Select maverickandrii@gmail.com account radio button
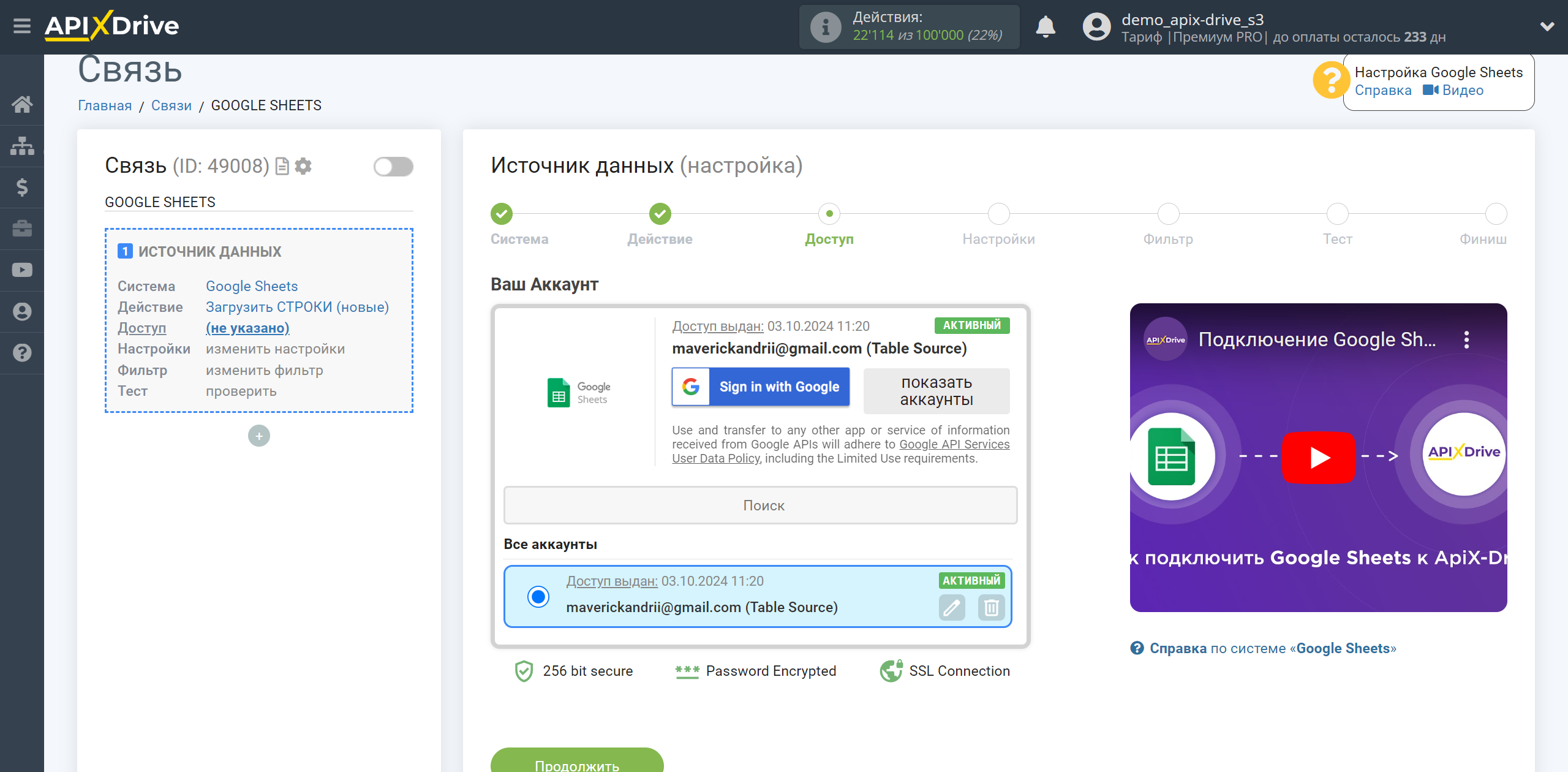Screen dimensions: 1568x772 [x=538, y=596]
